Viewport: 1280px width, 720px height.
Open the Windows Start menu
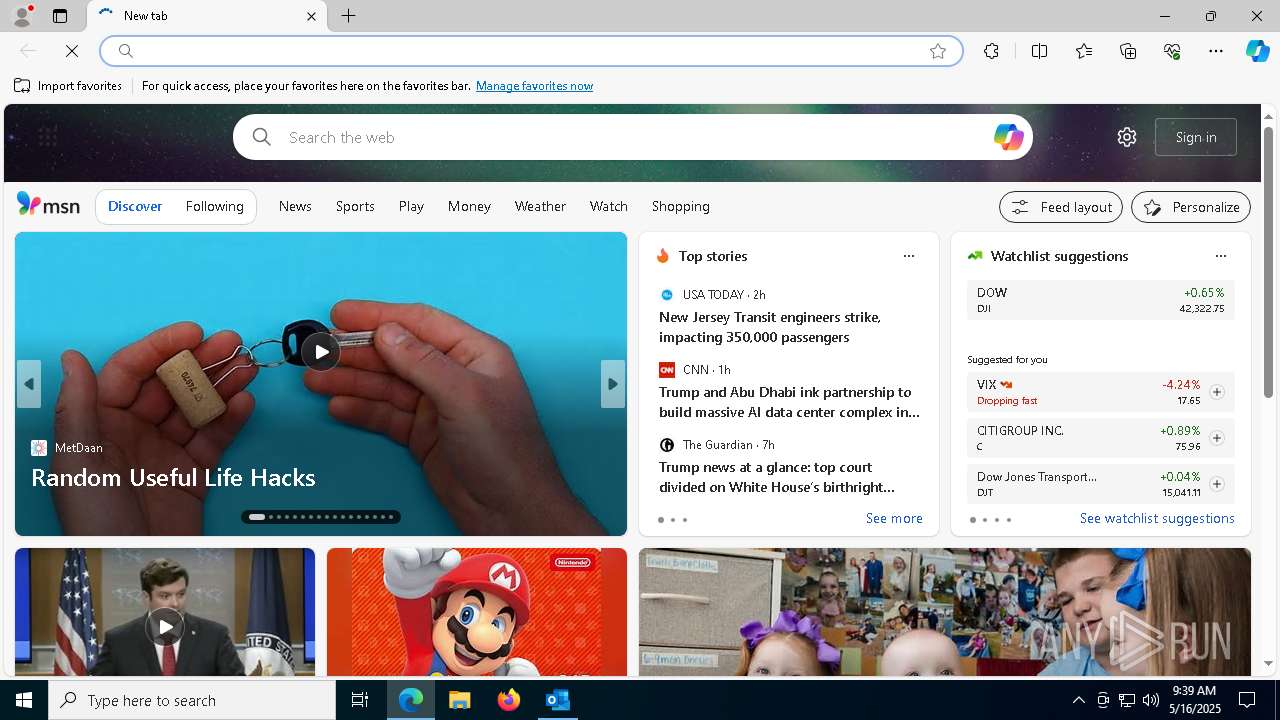pyautogui.click(x=24, y=700)
